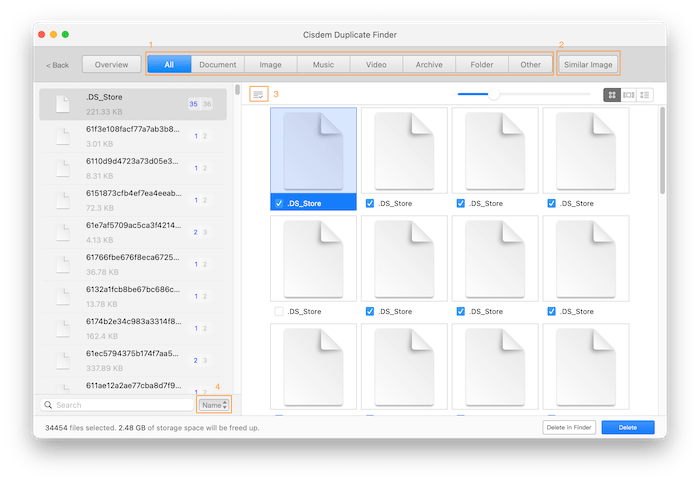This screenshot has height=482, width=700.
Task: Switch to the Document tab
Action: pyautogui.click(x=217, y=65)
